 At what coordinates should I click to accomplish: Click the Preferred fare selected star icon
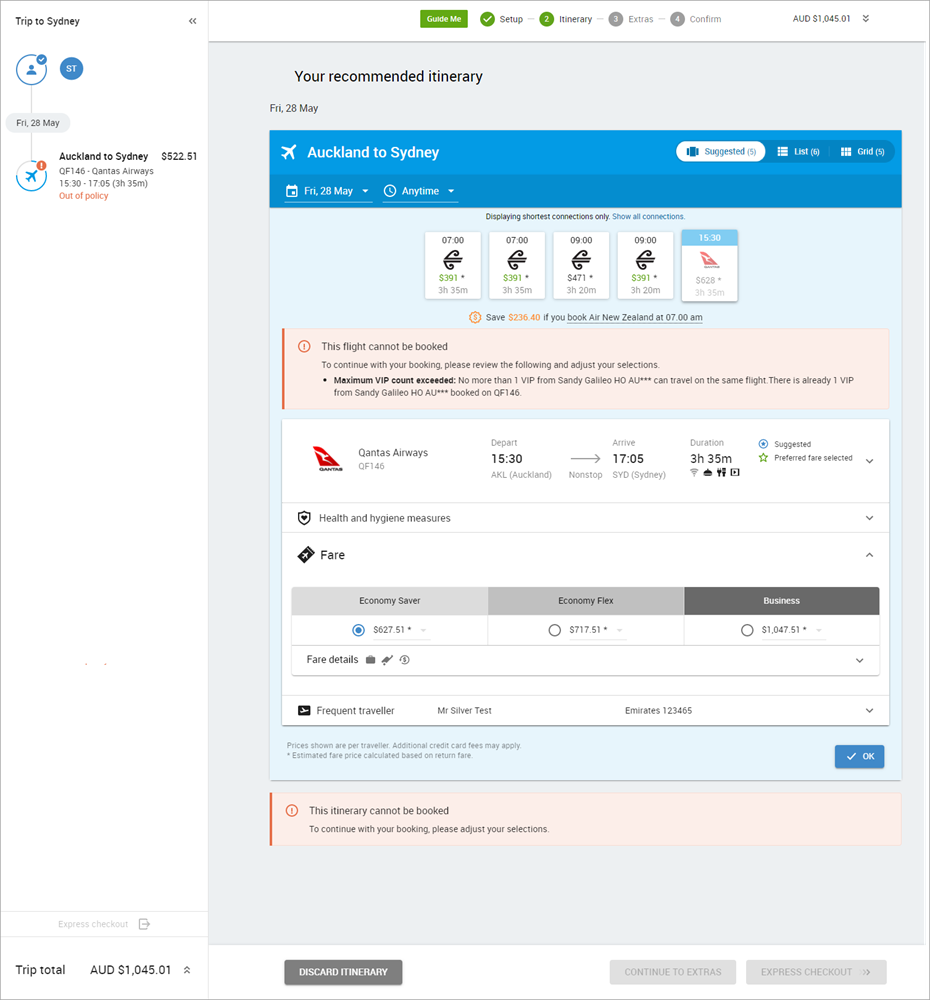[763, 458]
